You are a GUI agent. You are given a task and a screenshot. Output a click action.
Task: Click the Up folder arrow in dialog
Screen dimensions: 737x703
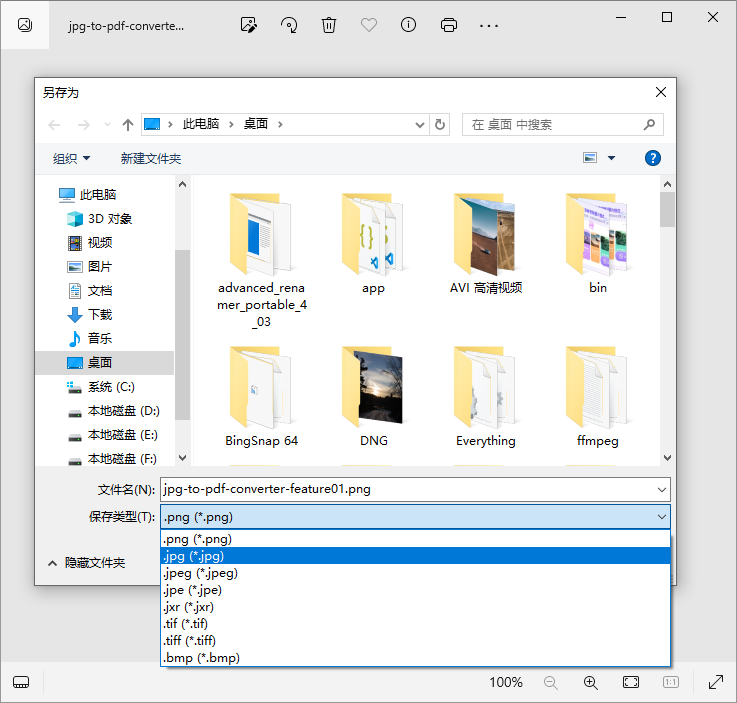(x=127, y=125)
